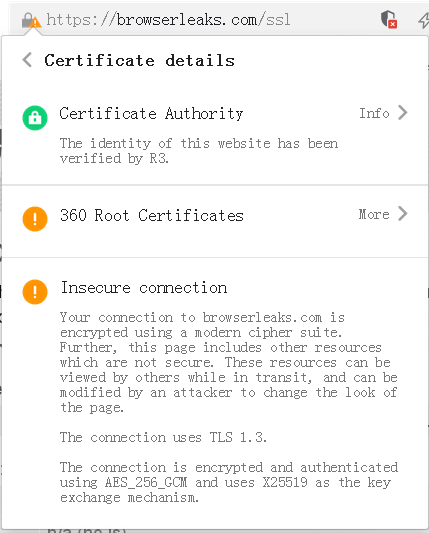Open More for 360 Root Certificates

[x=374, y=214]
